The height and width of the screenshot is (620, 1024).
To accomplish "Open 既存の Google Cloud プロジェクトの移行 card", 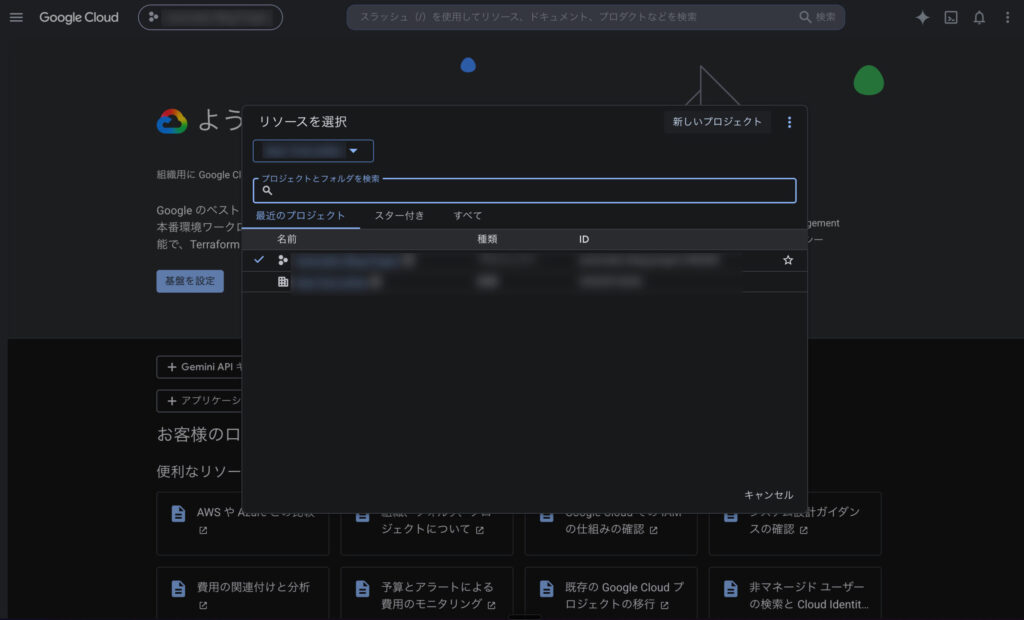I will (x=611, y=595).
